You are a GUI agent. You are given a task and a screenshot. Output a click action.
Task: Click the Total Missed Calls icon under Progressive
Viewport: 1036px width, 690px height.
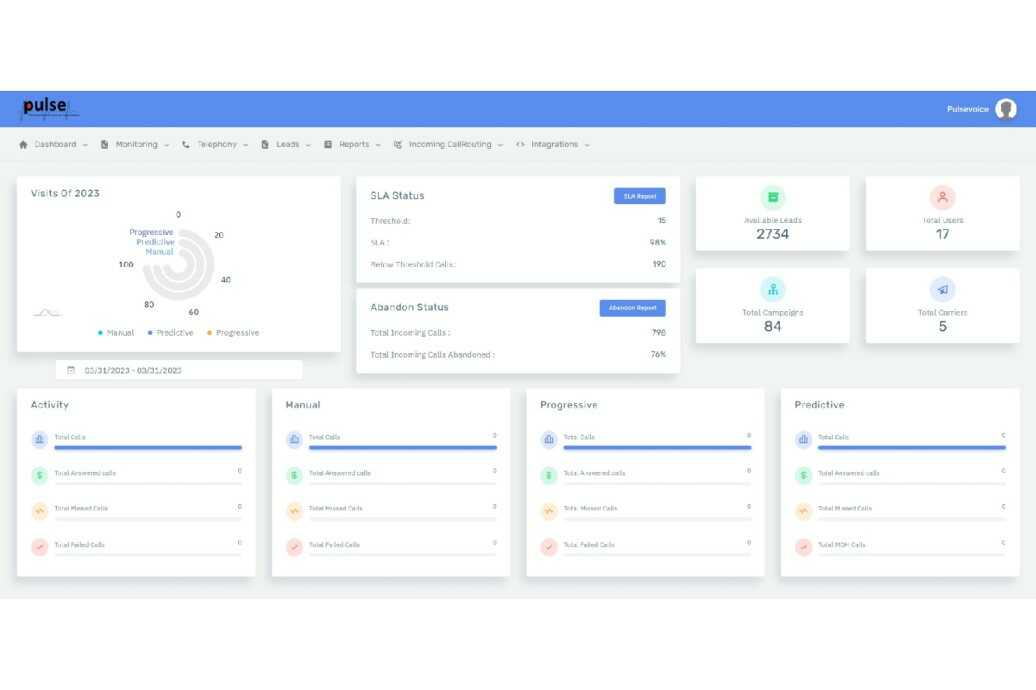[x=549, y=510]
